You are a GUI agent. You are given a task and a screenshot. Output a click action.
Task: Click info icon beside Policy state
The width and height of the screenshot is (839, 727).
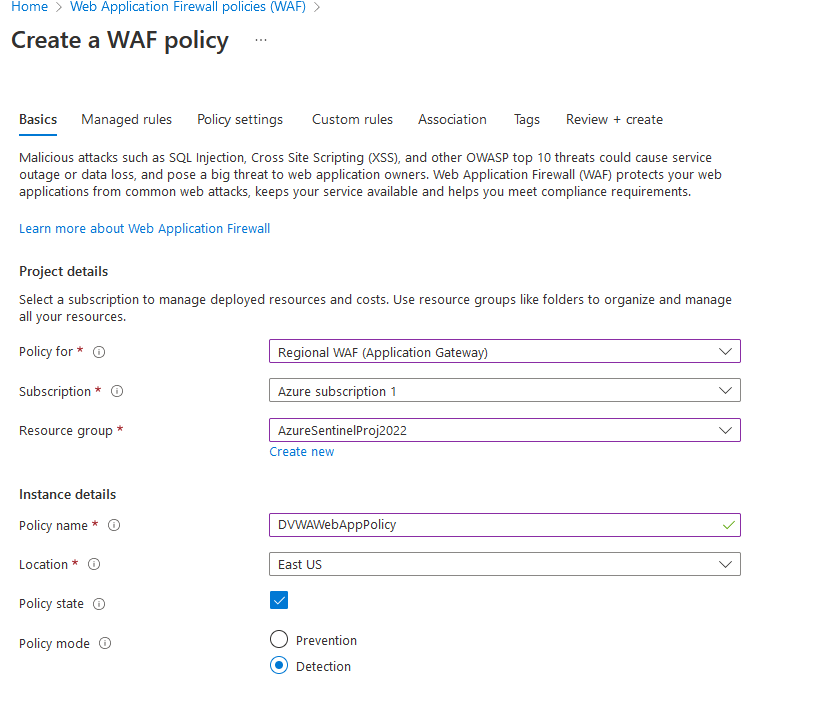(x=99, y=604)
